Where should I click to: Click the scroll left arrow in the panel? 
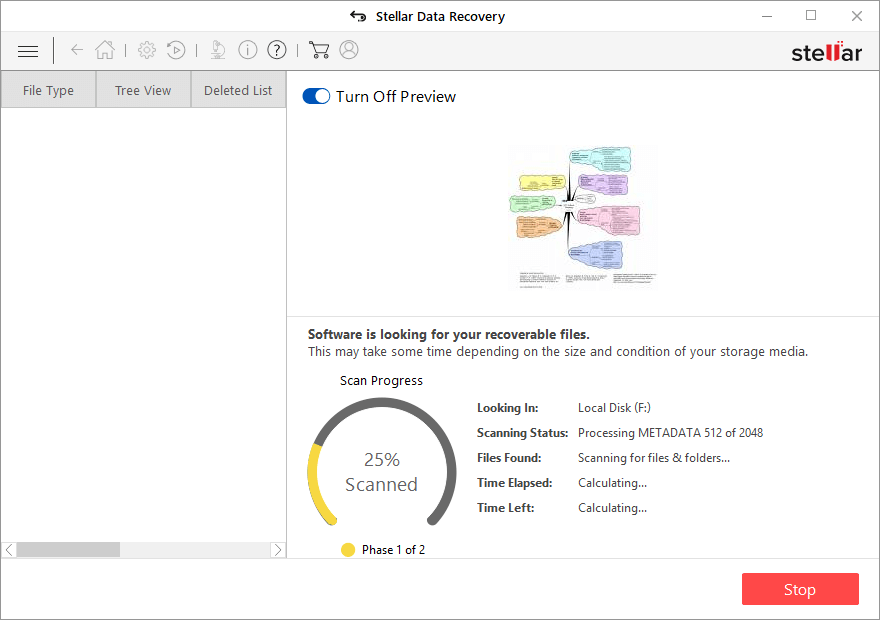[9, 550]
